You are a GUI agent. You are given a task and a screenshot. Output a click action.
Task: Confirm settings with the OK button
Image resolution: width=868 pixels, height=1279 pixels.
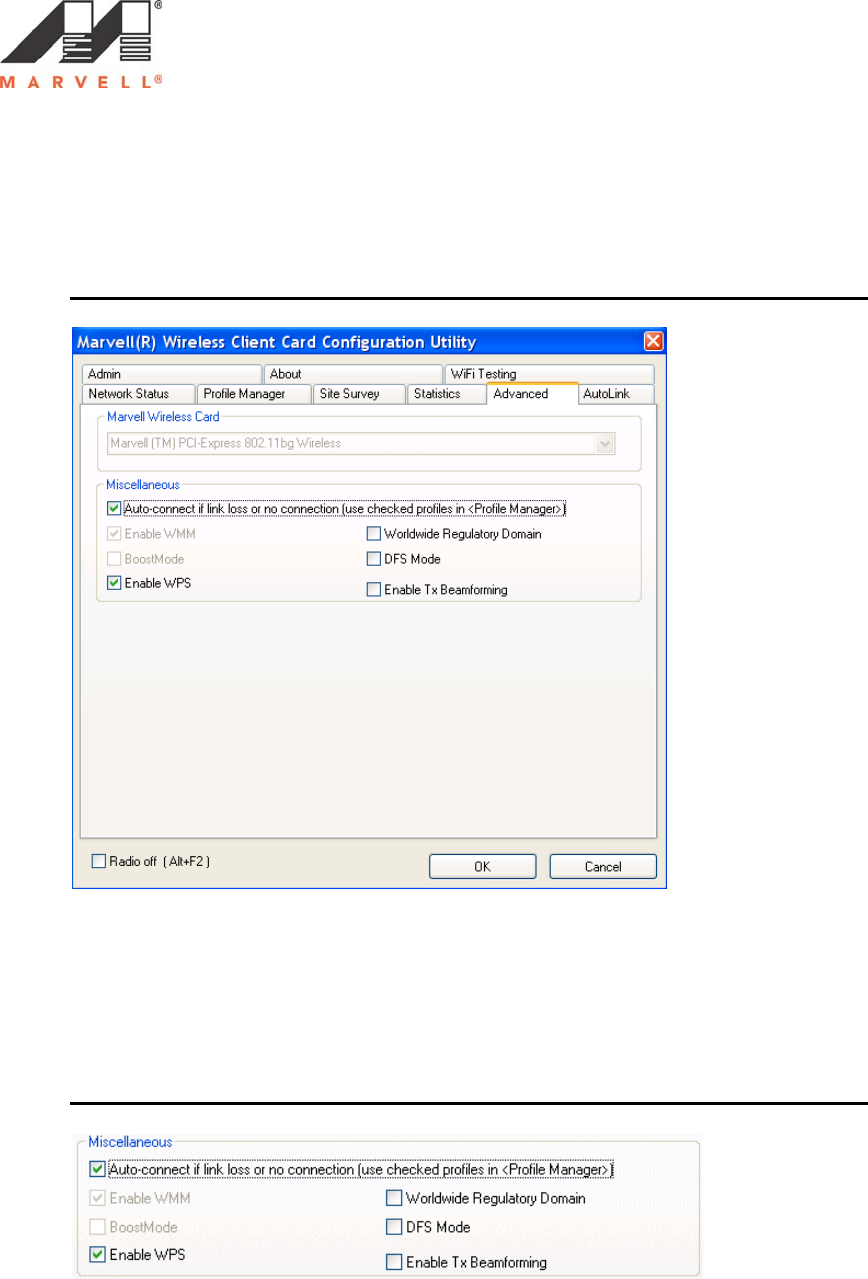pyautogui.click(x=483, y=866)
